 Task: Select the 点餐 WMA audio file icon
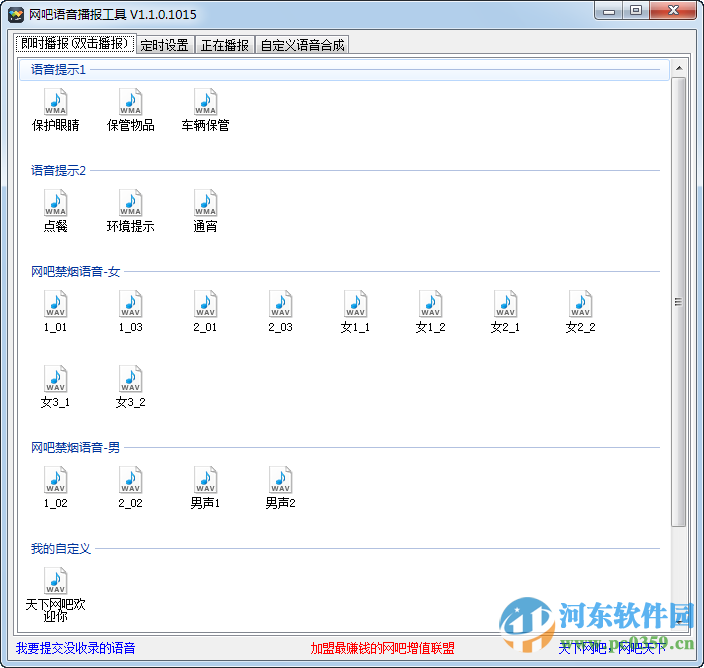[55, 203]
